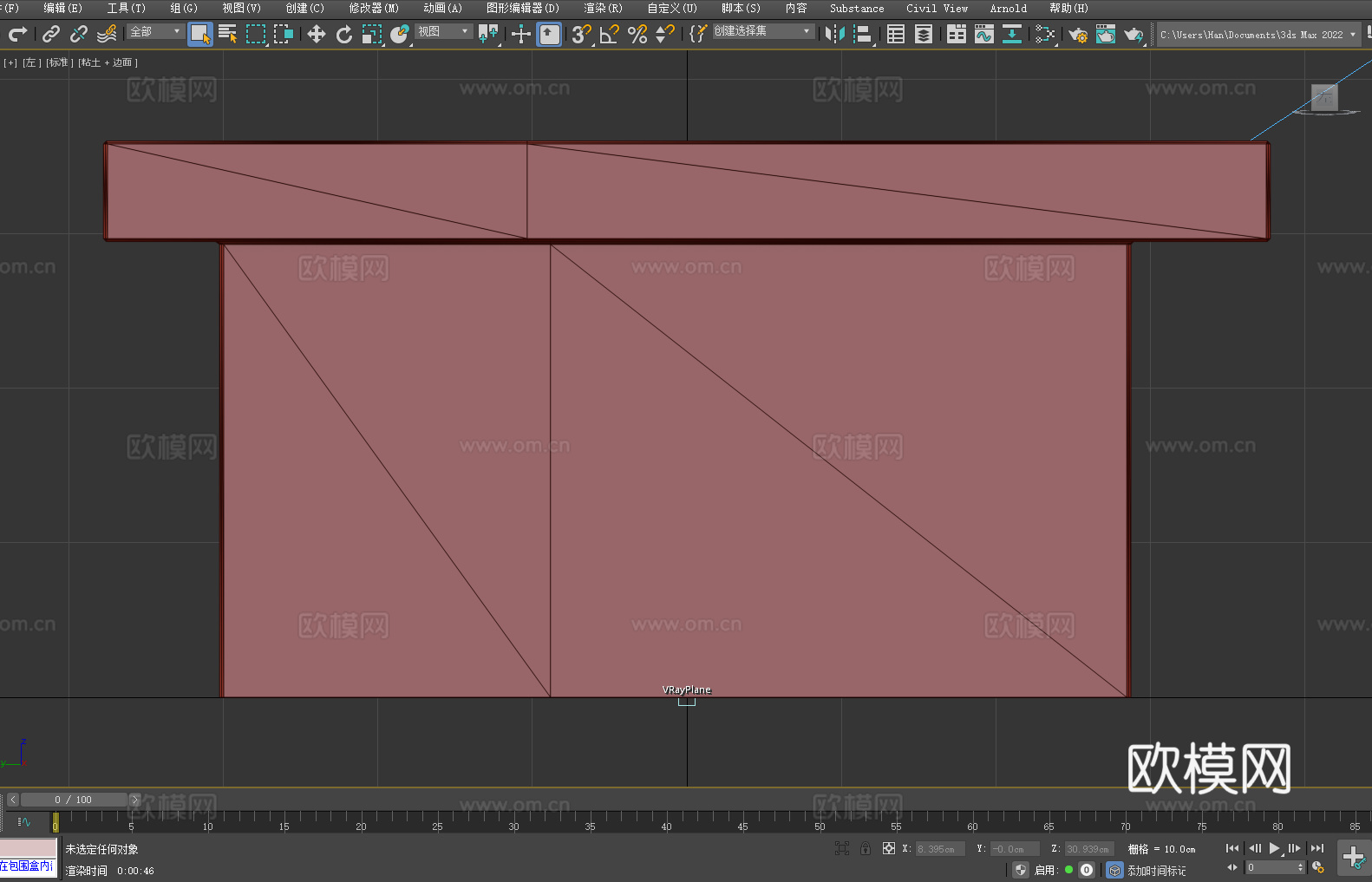The height and width of the screenshot is (882, 1372).
Task: Toggle Angle Snap
Action: click(x=610, y=34)
